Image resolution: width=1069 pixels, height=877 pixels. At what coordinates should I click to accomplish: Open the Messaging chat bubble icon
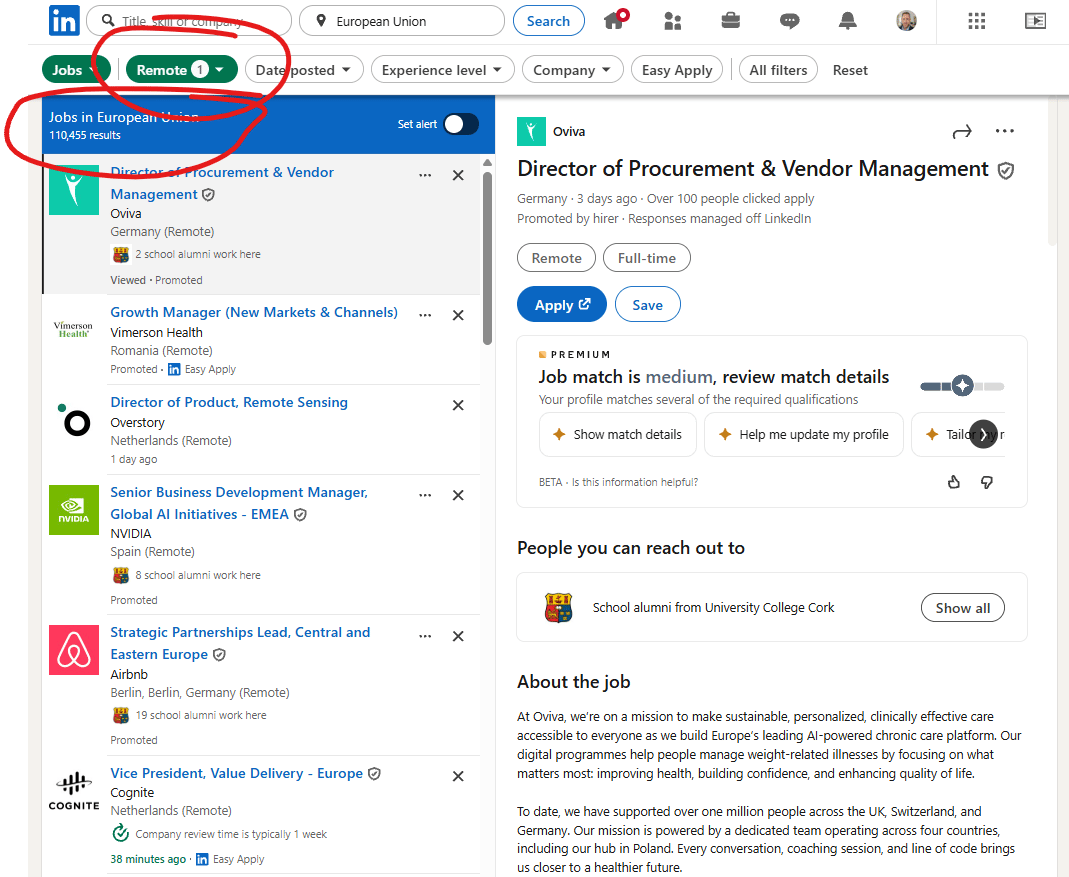(x=790, y=21)
